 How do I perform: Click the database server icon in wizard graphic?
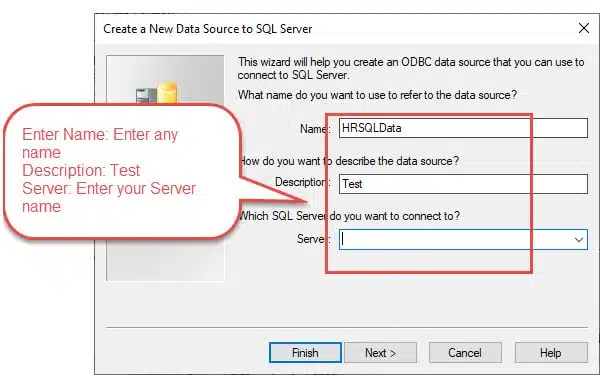coord(157,93)
